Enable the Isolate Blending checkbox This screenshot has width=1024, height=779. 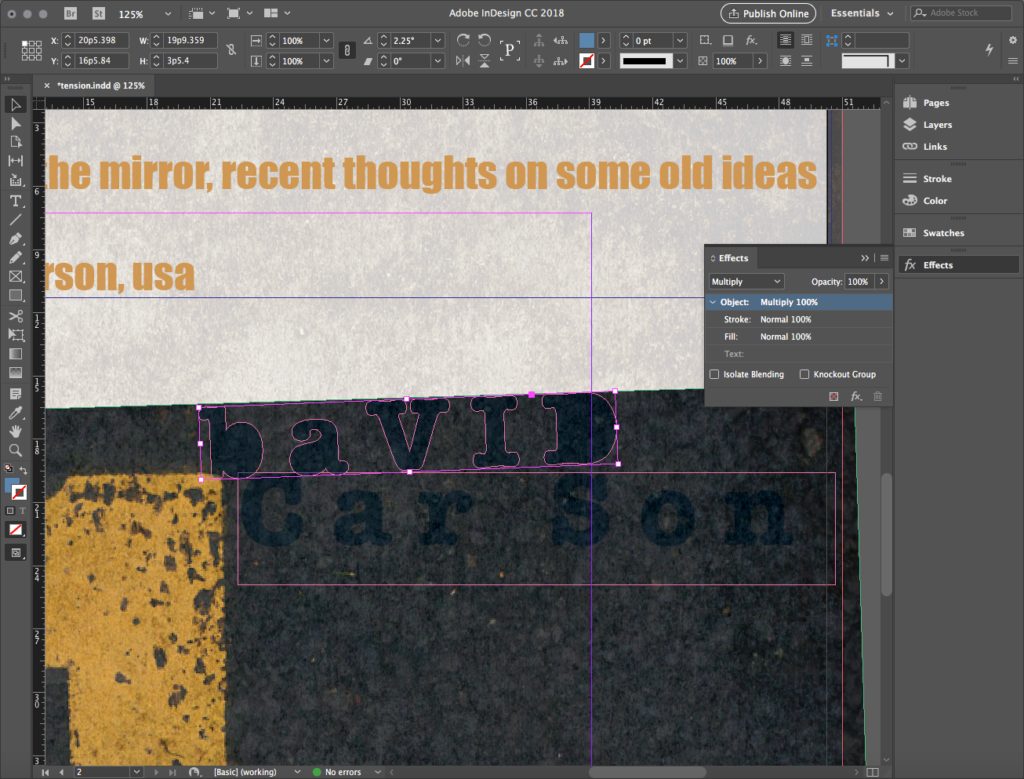(x=714, y=374)
